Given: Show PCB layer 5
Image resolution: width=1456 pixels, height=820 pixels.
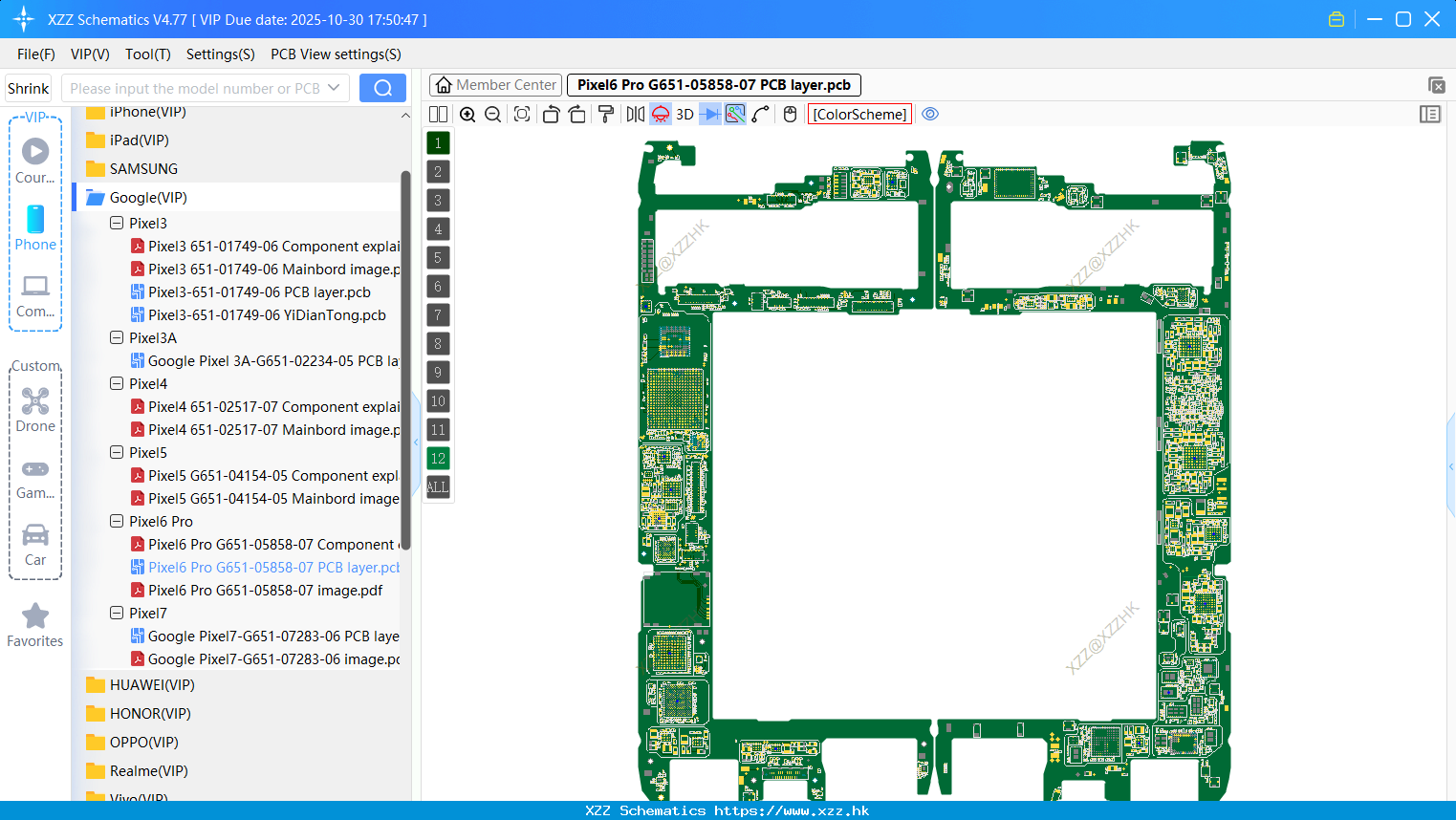Looking at the screenshot, I should pos(438,258).
